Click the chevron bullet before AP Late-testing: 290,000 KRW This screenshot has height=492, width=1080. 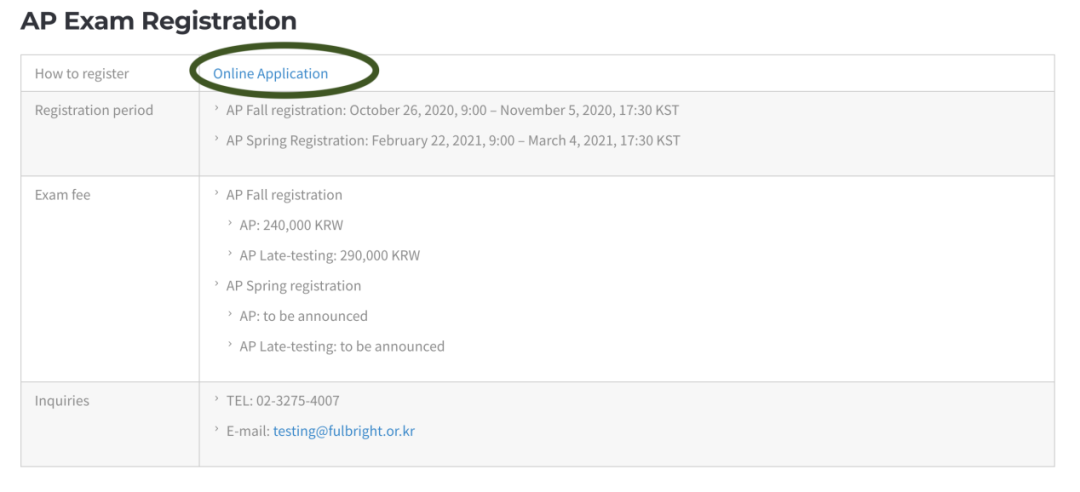(x=230, y=255)
